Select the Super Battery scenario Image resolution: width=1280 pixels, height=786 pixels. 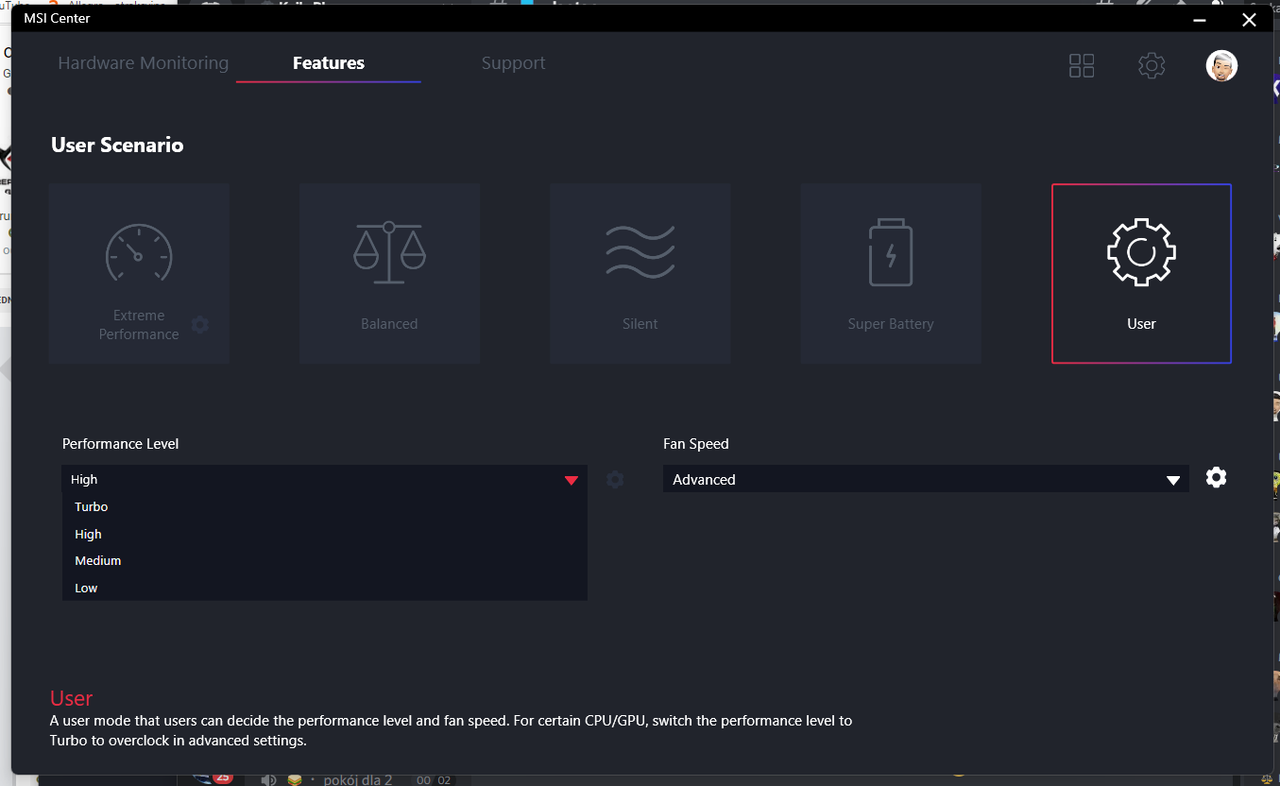point(890,273)
